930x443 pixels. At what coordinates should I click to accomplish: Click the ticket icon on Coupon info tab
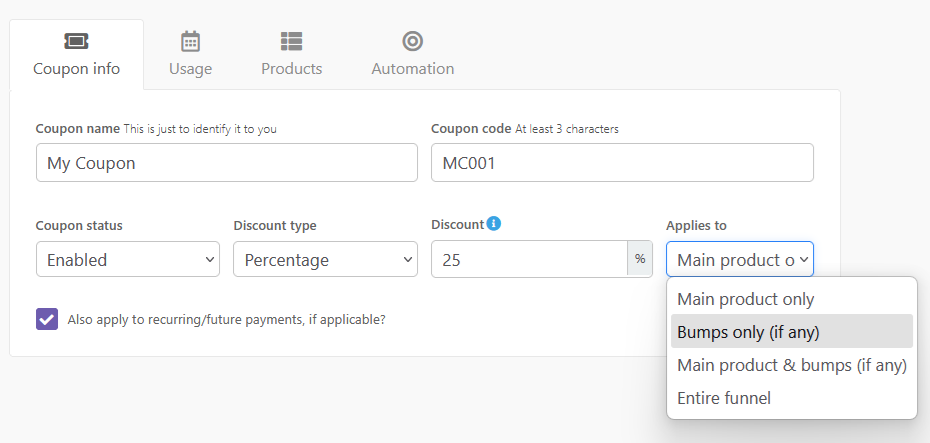click(x=76, y=41)
